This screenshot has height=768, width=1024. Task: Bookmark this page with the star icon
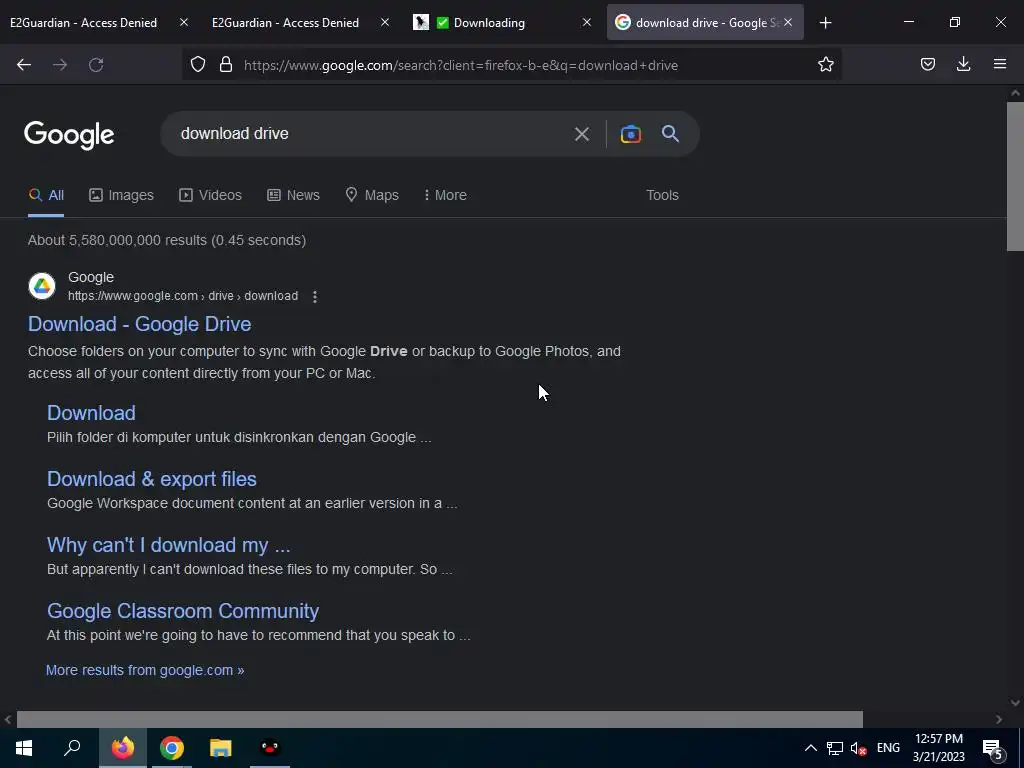825,65
